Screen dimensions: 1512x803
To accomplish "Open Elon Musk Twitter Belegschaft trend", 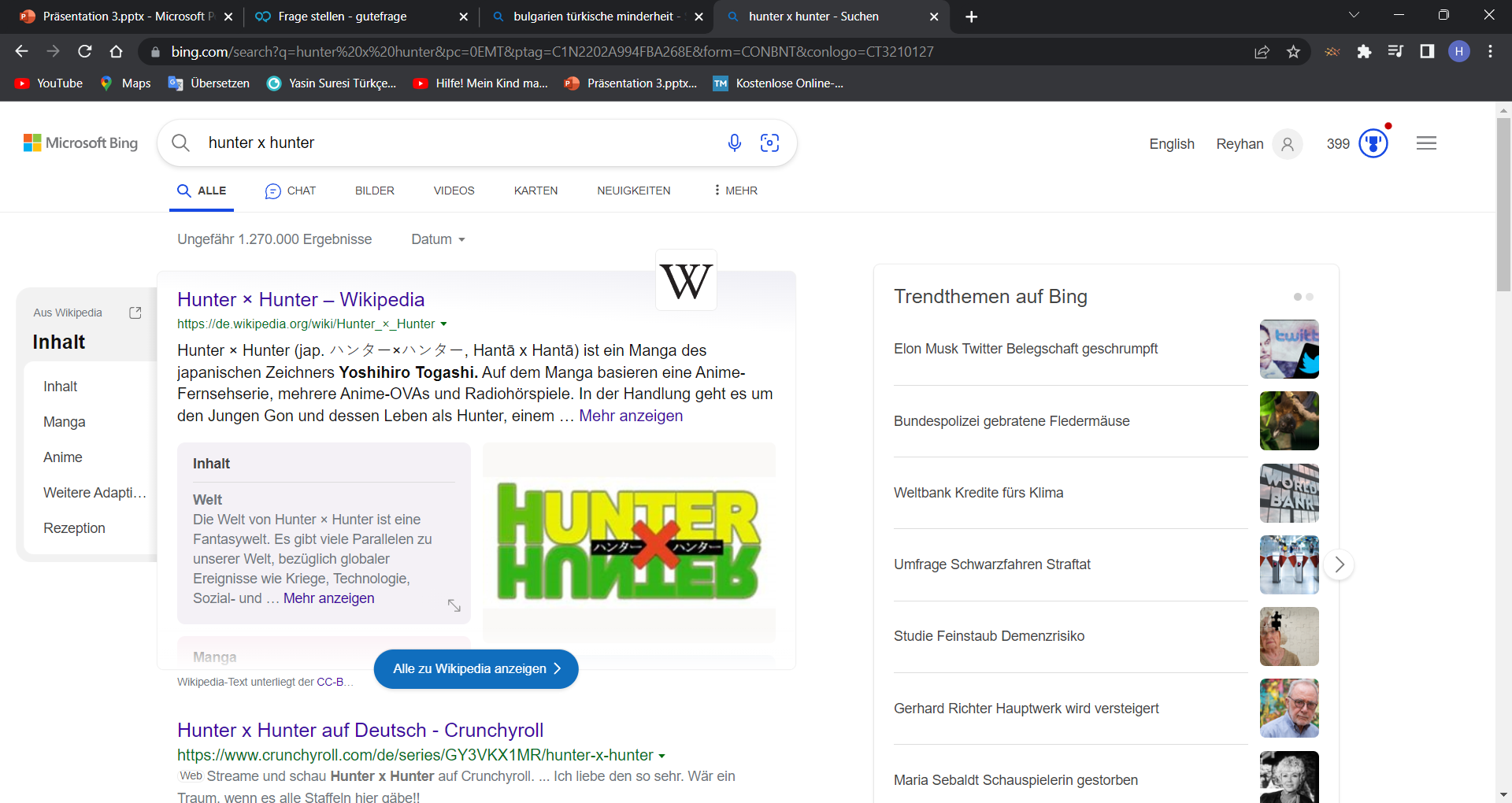I will click(1025, 349).
